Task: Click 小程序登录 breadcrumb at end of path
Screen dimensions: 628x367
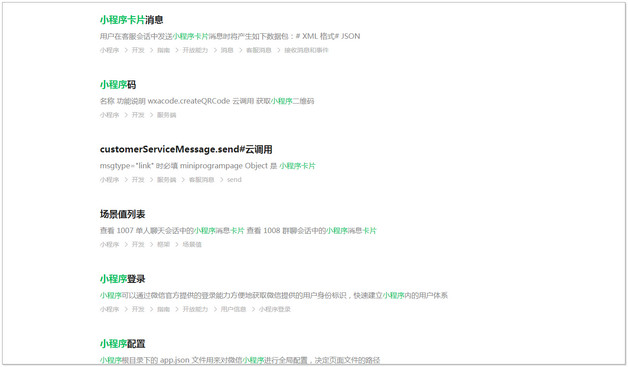Action: pos(274,309)
